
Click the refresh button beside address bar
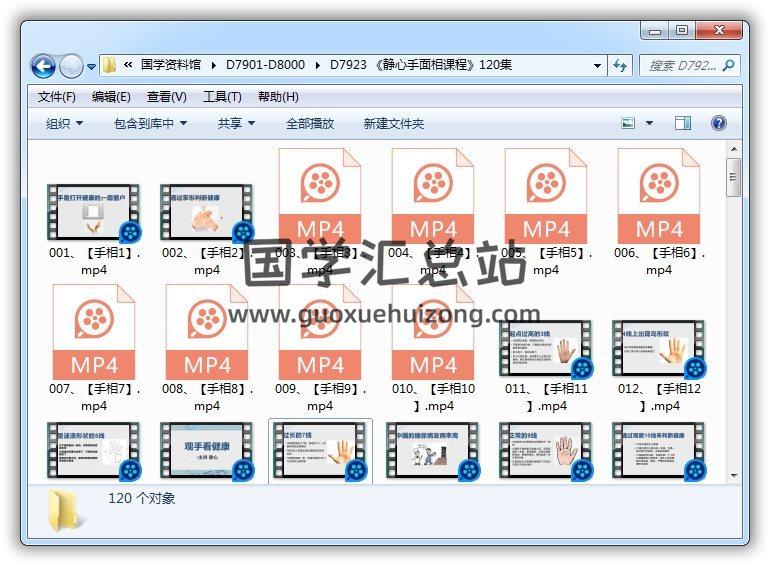point(620,66)
